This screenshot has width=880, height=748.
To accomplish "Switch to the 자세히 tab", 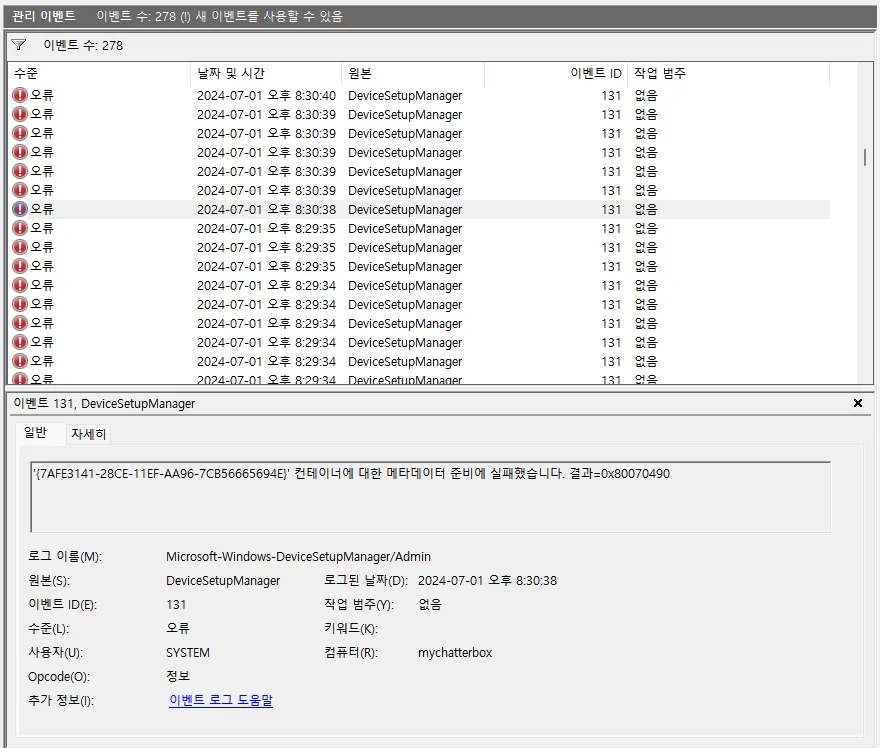I will point(88,433).
